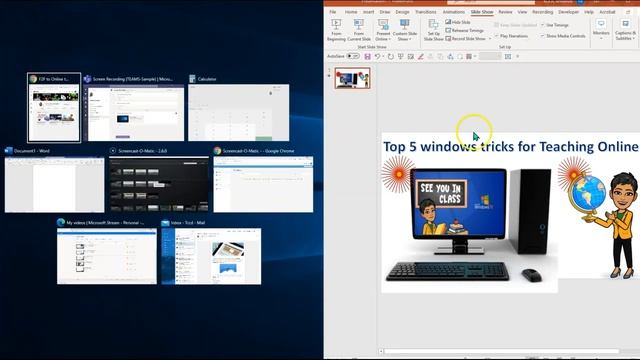This screenshot has width=640, height=360.
Task: Click the Calculator app icon in task switcher
Action: coord(192,79)
